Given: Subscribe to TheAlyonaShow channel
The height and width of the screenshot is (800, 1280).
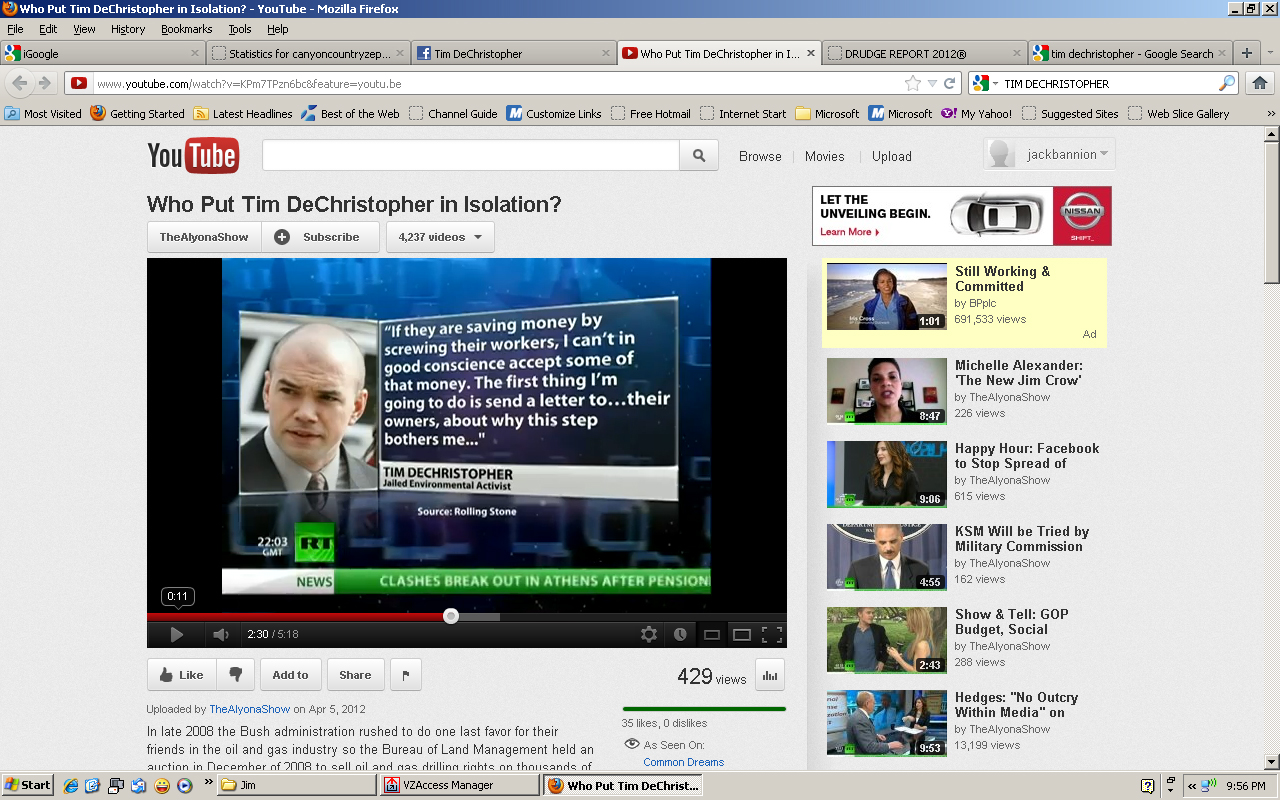Looking at the screenshot, I should (x=320, y=237).
